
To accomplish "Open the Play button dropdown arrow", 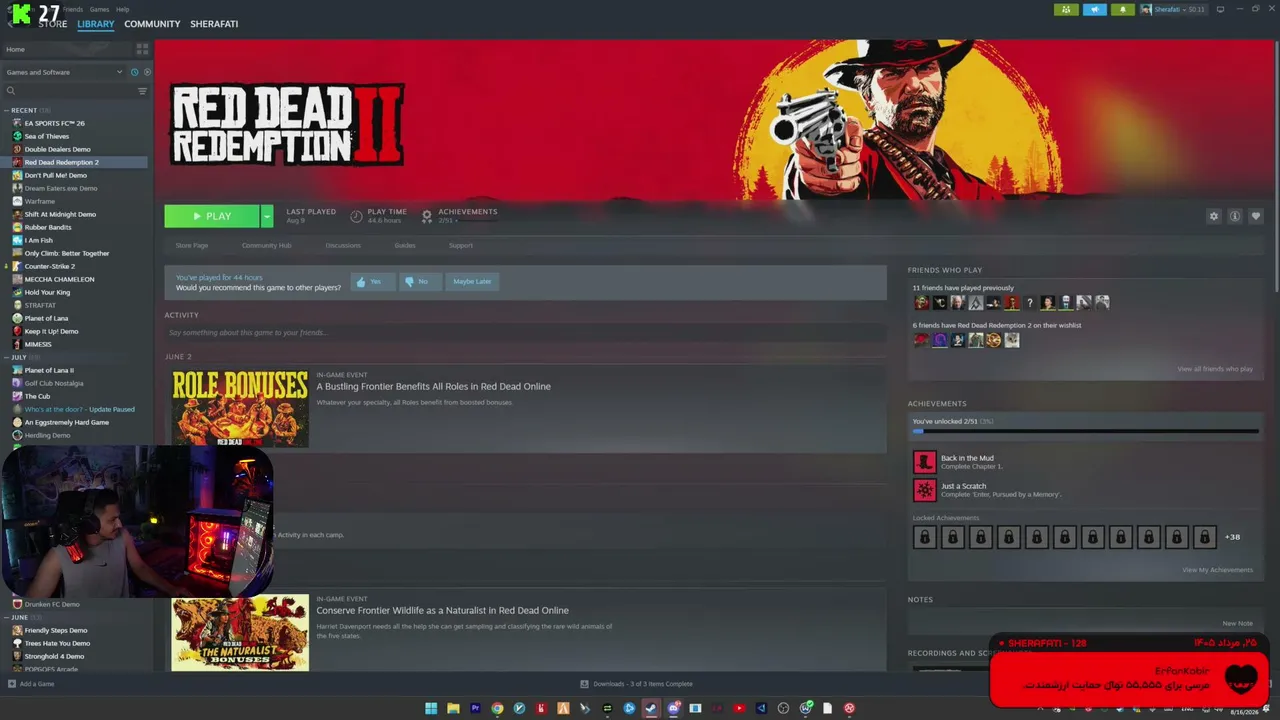I will (267, 216).
